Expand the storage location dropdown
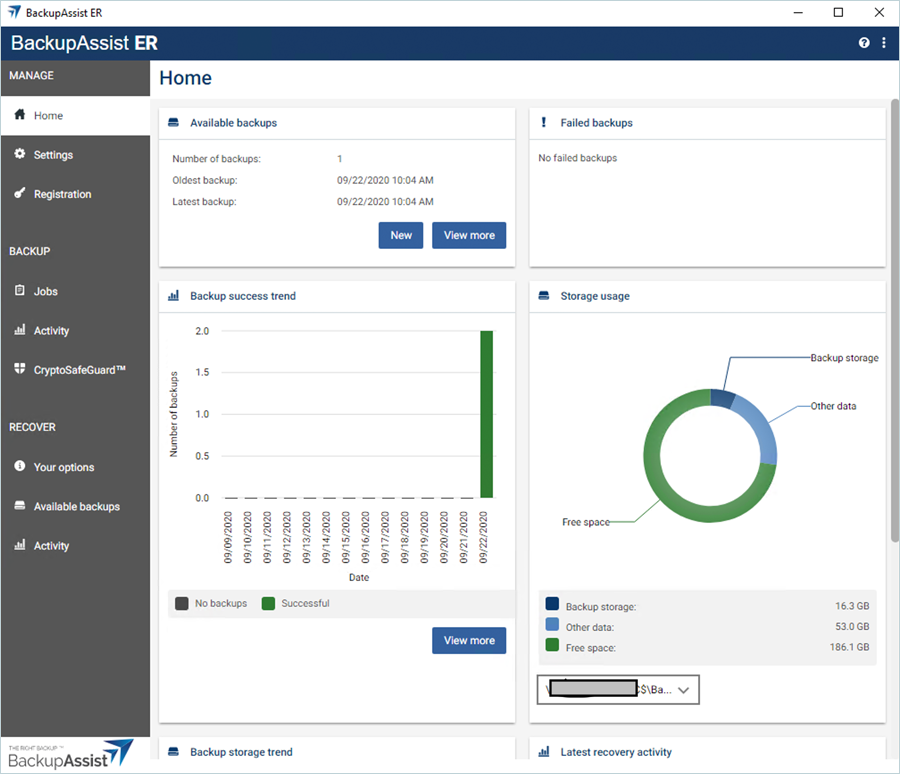This screenshot has height=774, width=900. [684, 690]
